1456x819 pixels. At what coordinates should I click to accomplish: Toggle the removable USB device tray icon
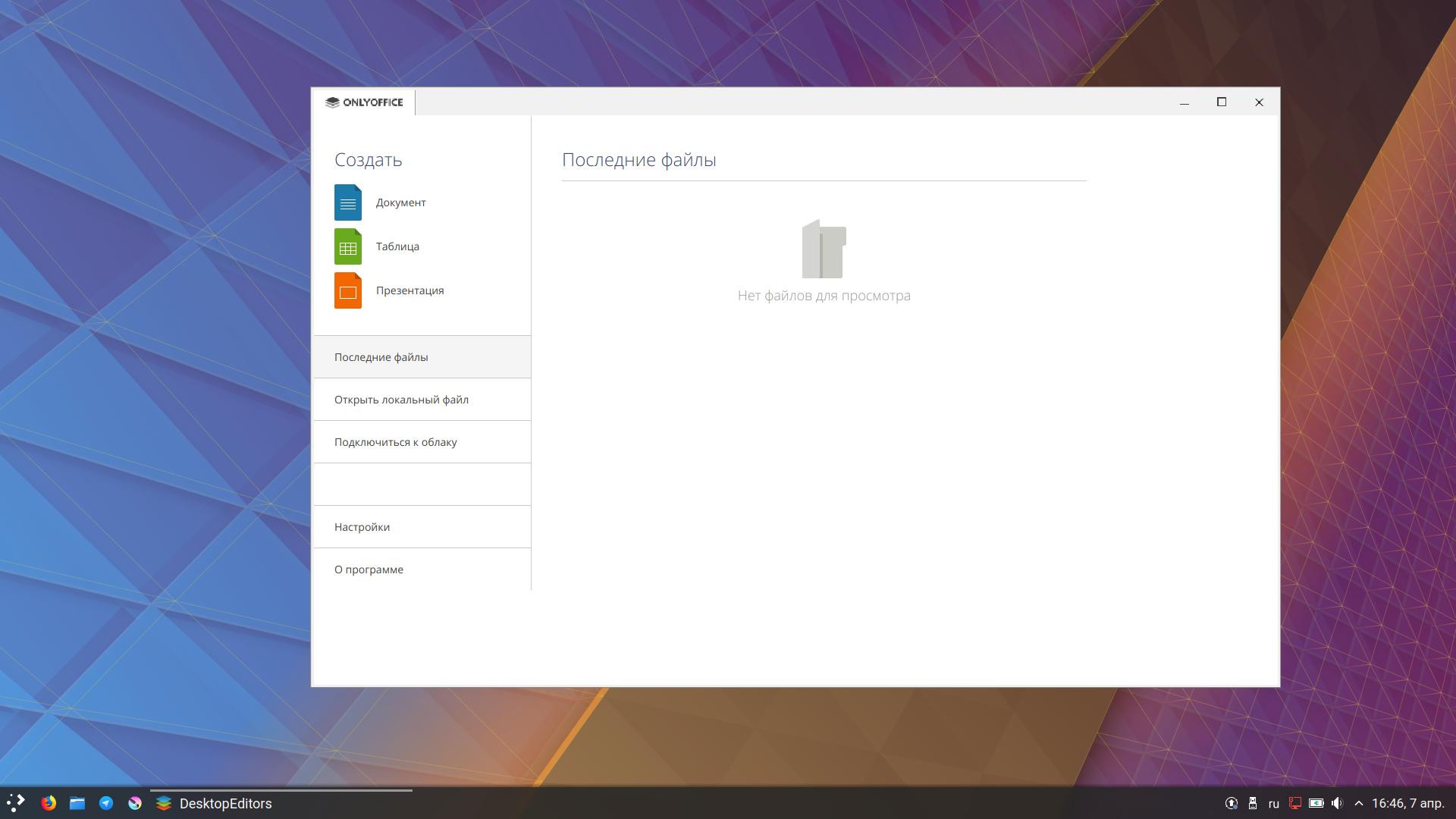pyautogui.click(x=1252, y=803)
